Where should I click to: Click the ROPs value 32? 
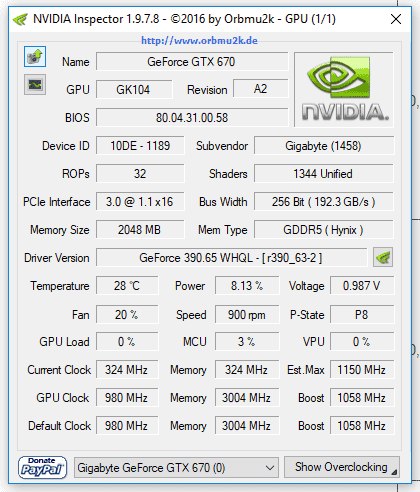pyautogui.click(x=140, y=174)
